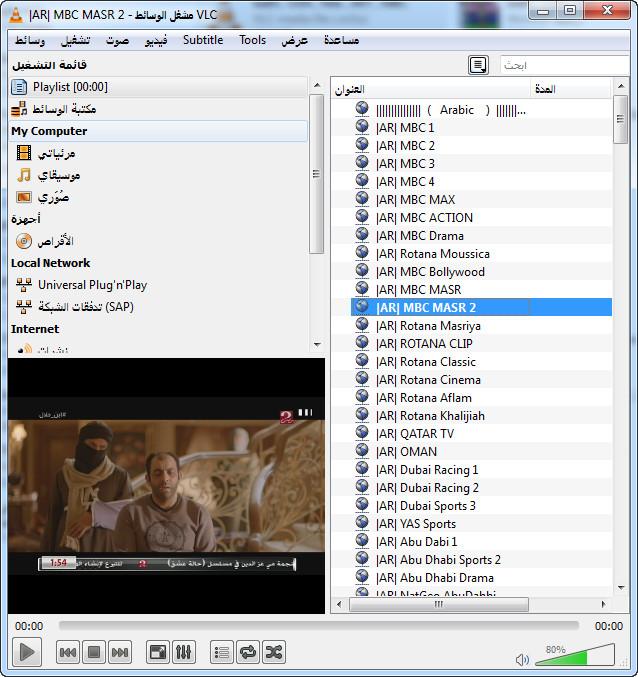638x677 pixels.
Task: Click sidebar scroll down arrow
Action: pyautogui.click(x=317, y=345)
